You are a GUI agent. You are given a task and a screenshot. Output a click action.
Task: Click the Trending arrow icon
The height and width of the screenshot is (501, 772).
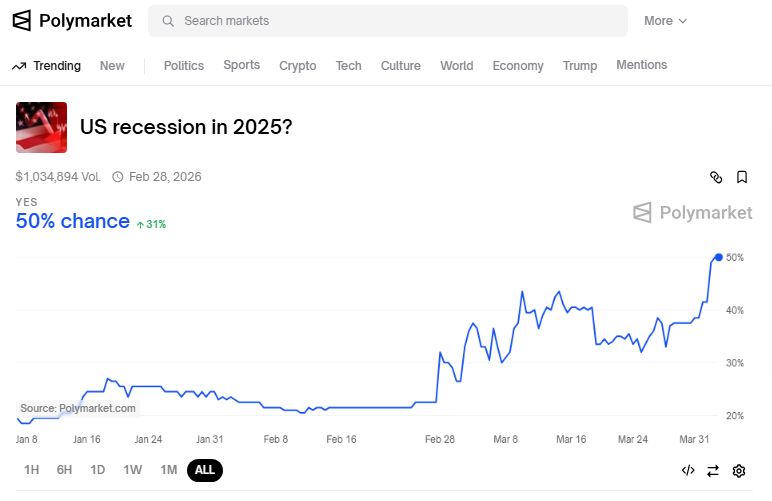[19, 66]
